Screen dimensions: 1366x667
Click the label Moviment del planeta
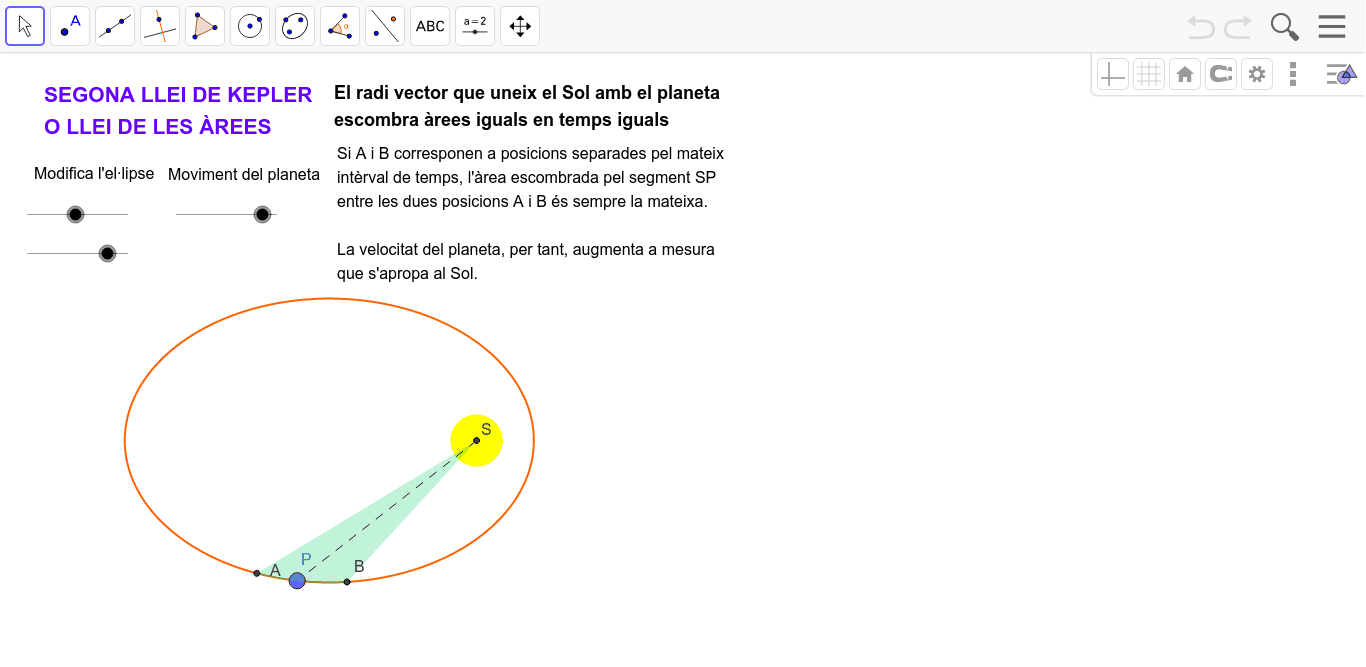(x=244, y=174)
